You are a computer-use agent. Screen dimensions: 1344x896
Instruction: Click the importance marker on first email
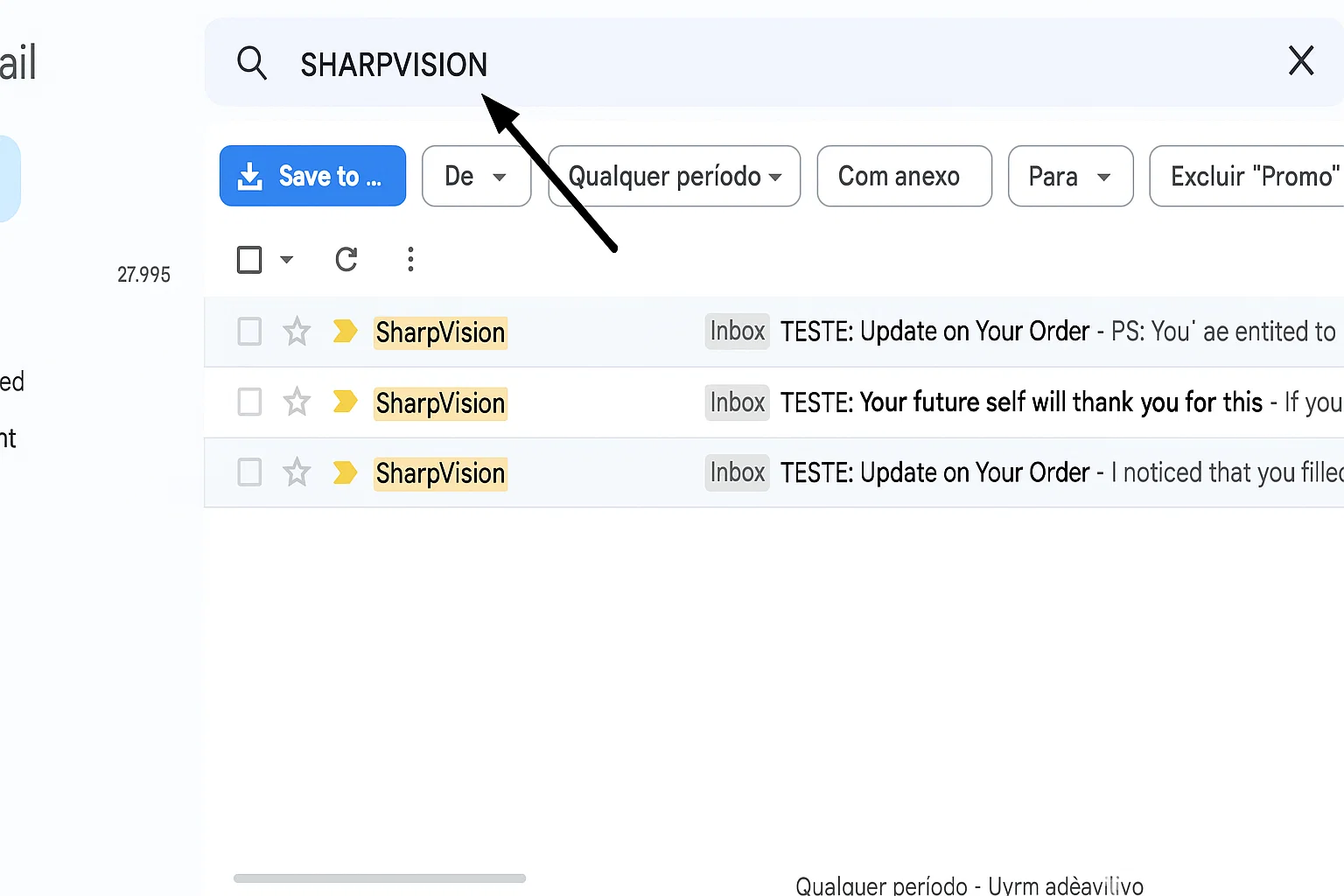coord(345,332)
